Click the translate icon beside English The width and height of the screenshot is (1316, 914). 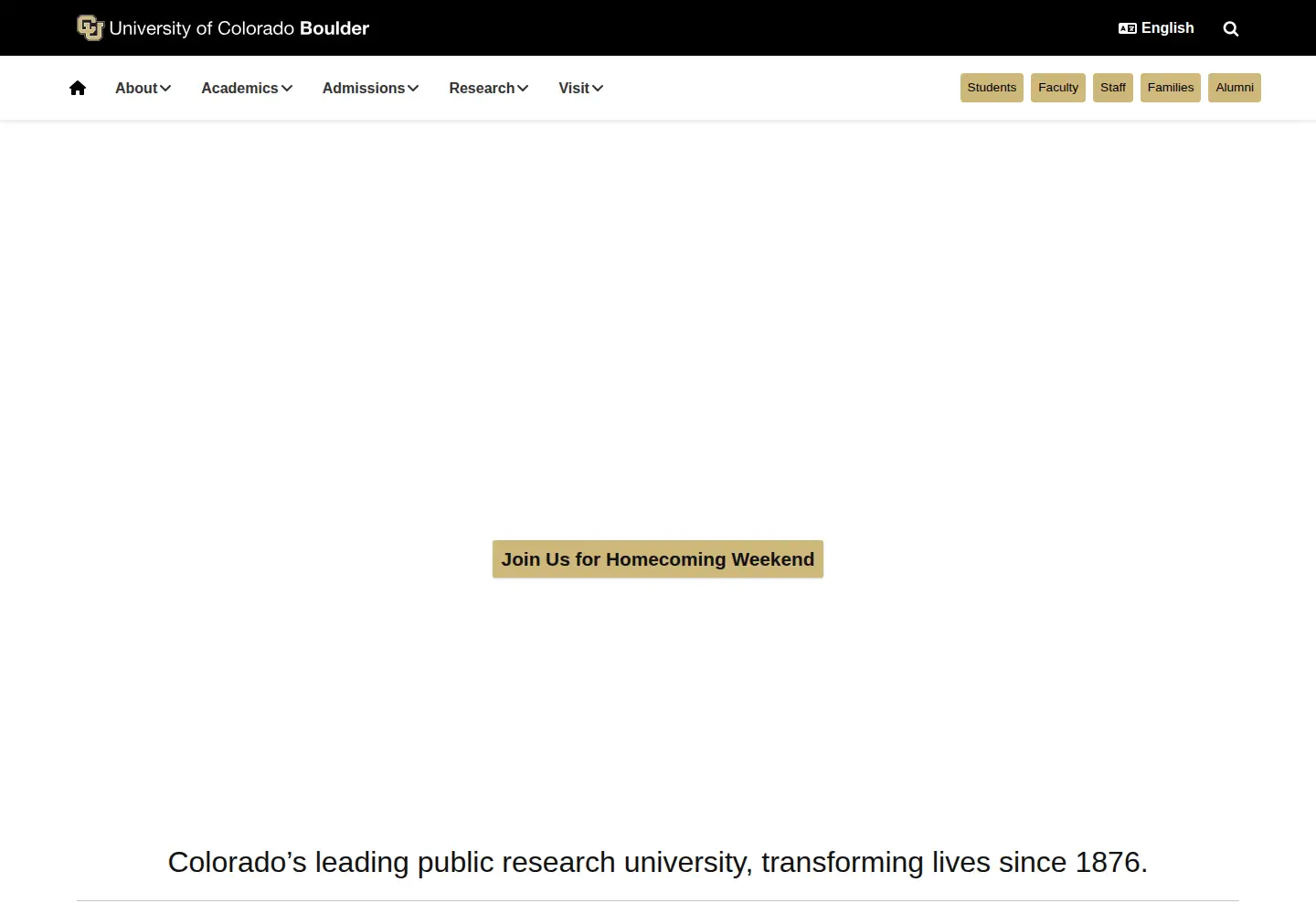point(1128,28)
